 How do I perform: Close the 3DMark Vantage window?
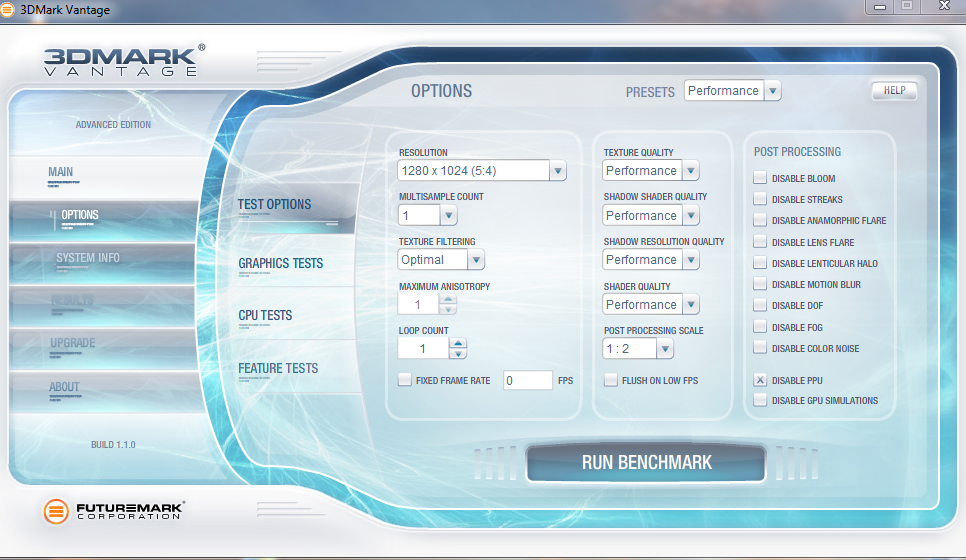(944, 6)
